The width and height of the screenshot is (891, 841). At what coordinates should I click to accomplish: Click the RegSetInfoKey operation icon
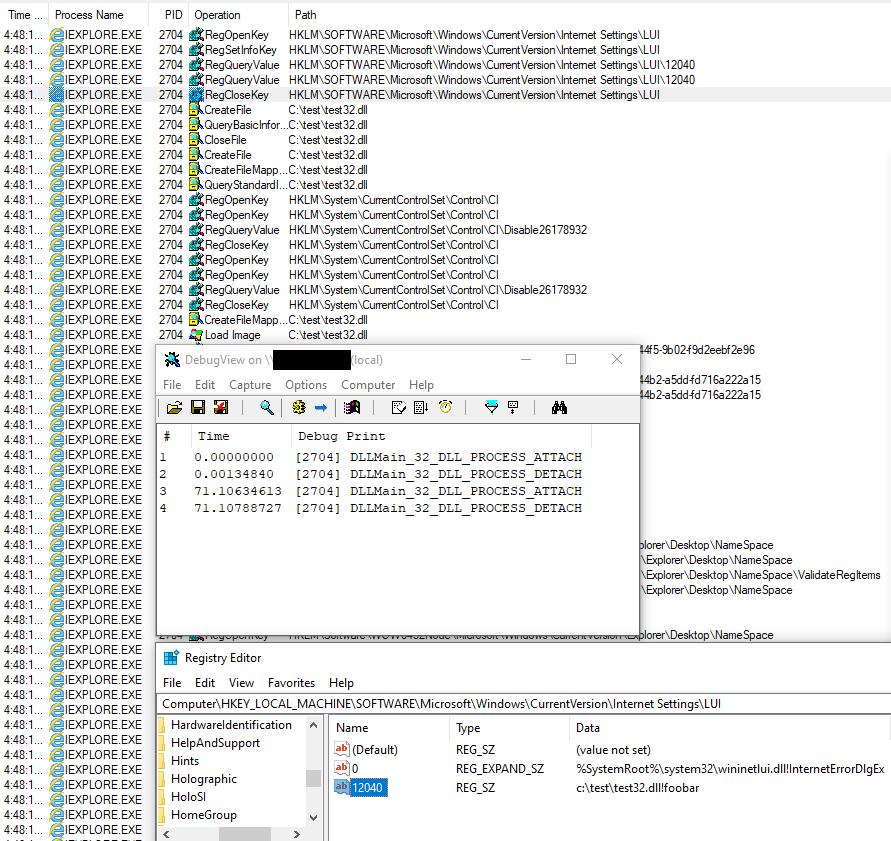(x=196, y=50)
